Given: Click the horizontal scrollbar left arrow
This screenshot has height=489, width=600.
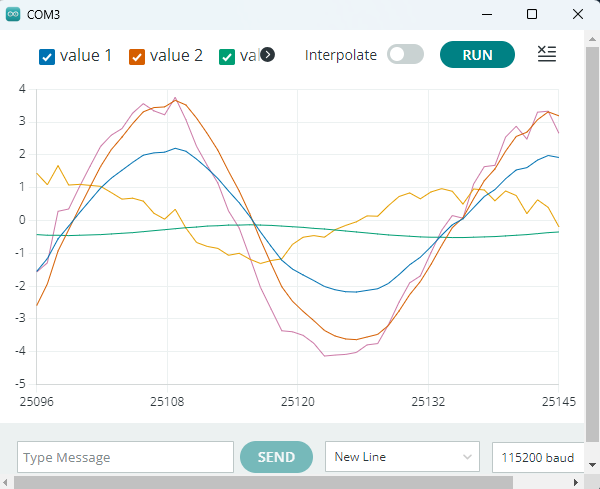Looking at the screenshot, I should tap(7, 482).
